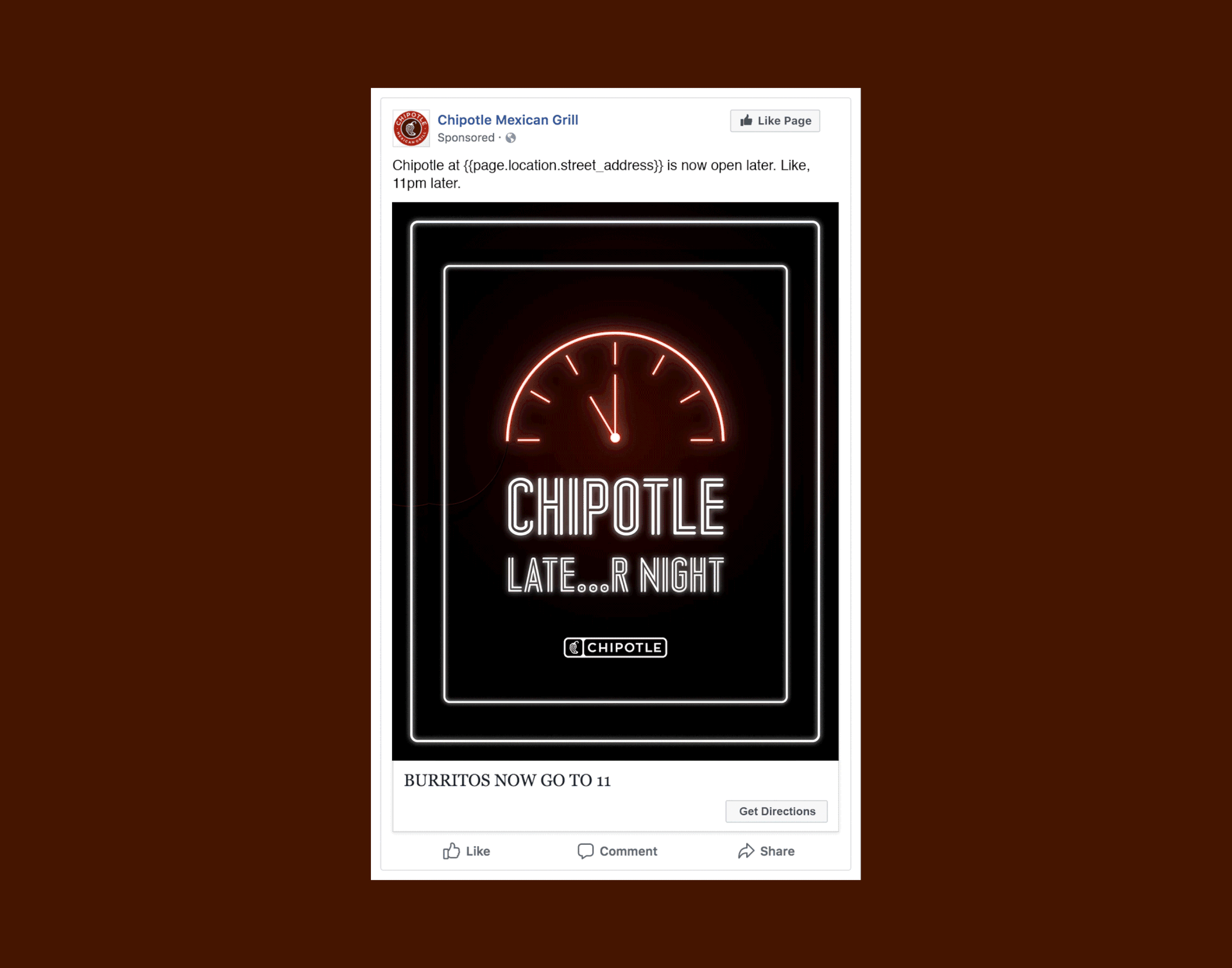Screen dimensions: 1232x968
Task: Click the BURRITOS NOW GO TO 11 headline
Action: pyautogui.click(x=507, y=780)
